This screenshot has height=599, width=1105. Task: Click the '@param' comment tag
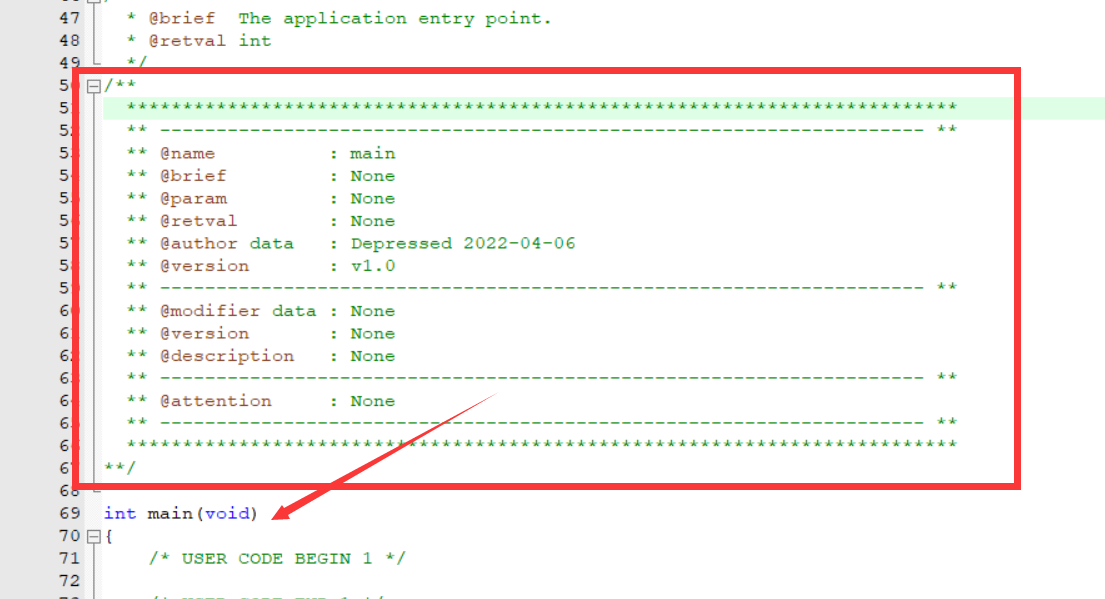(x=193, y=199)
